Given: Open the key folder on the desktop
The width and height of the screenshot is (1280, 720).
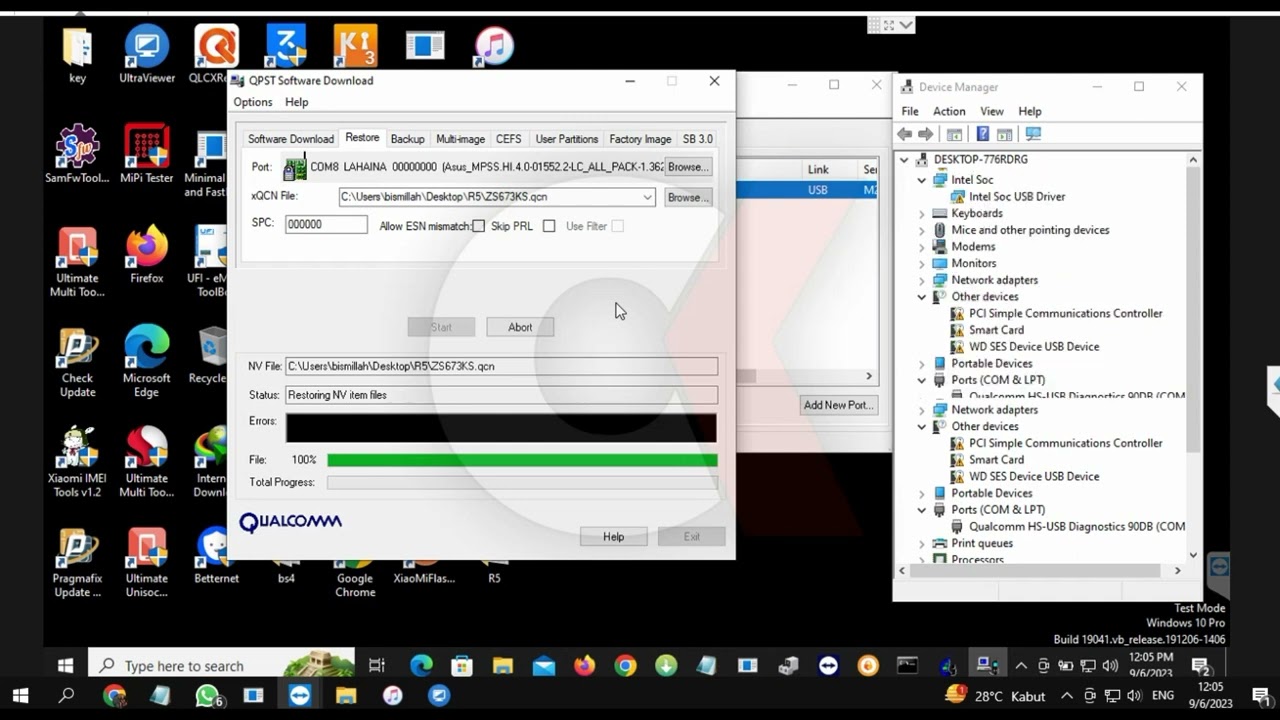Looking at the screenshot, I should click(x=77, y=56).
